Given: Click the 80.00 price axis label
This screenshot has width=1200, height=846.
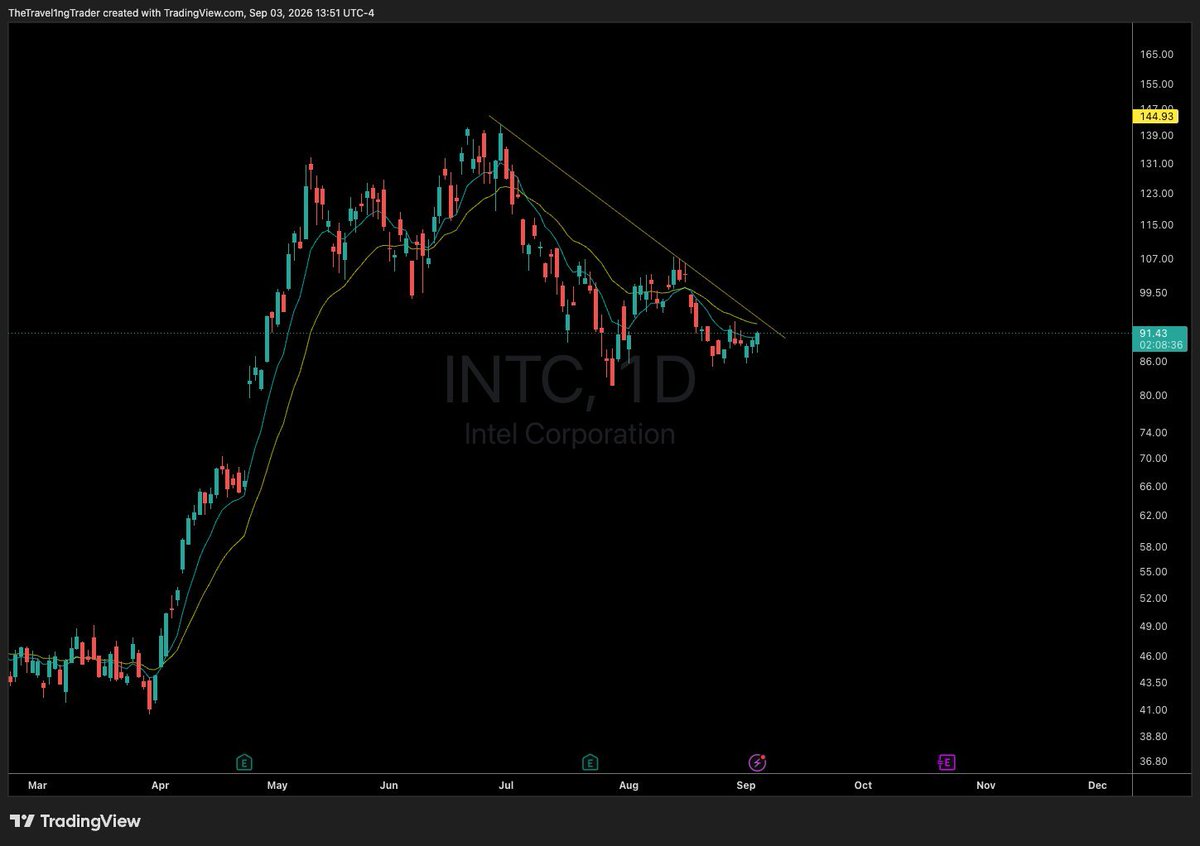Looking at the screenshot, I should (1155, 395).
